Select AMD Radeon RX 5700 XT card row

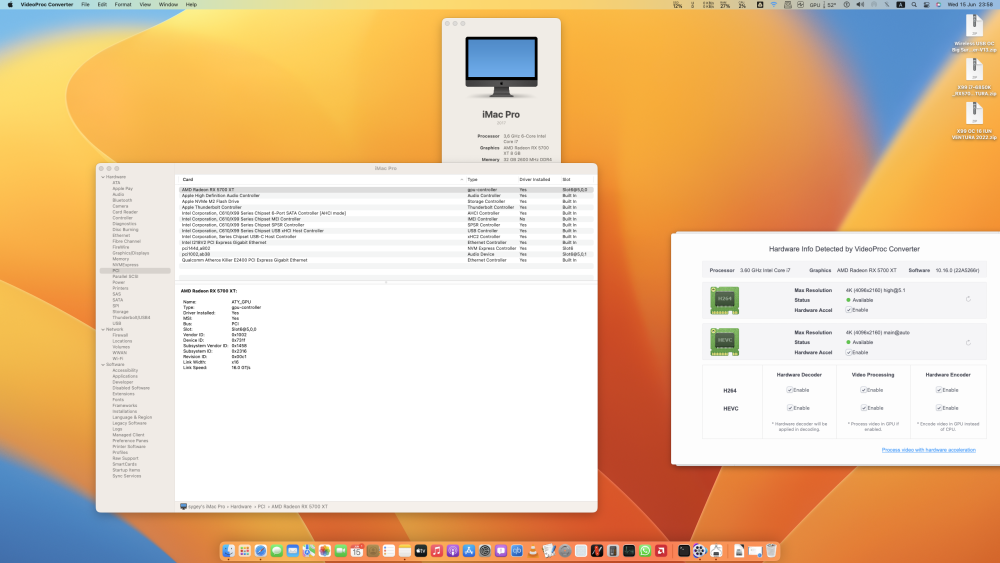tap(386, 189)
